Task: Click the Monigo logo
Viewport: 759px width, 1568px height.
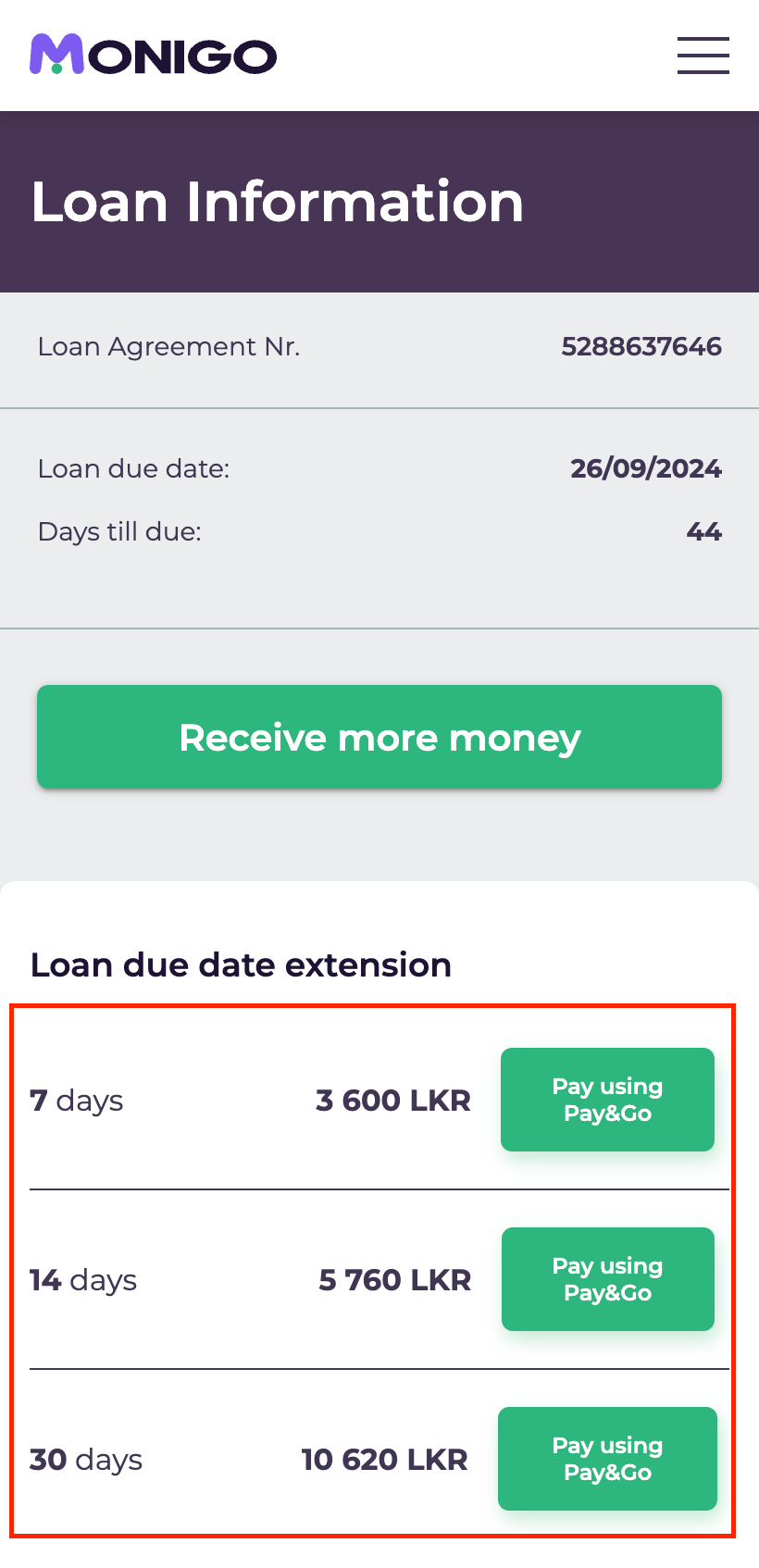Action: (x=154, y=56)
